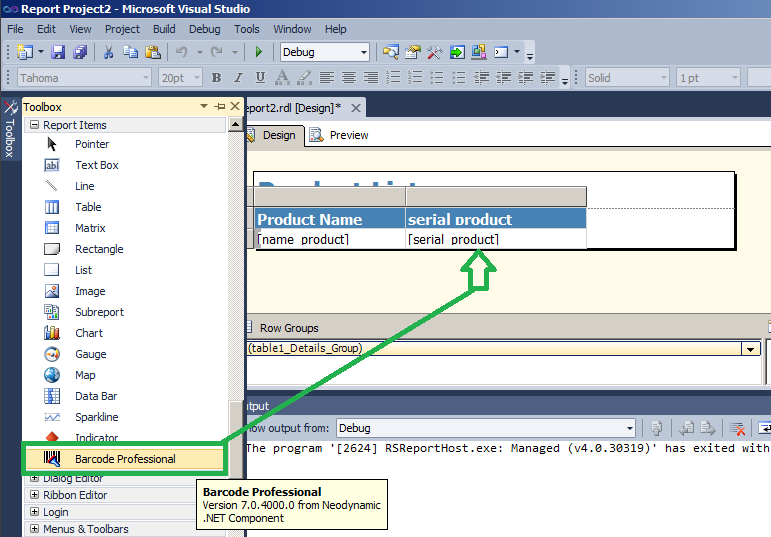Select the Image report item
This screenshot has width=771, height=537.
[x=90, y=291]
